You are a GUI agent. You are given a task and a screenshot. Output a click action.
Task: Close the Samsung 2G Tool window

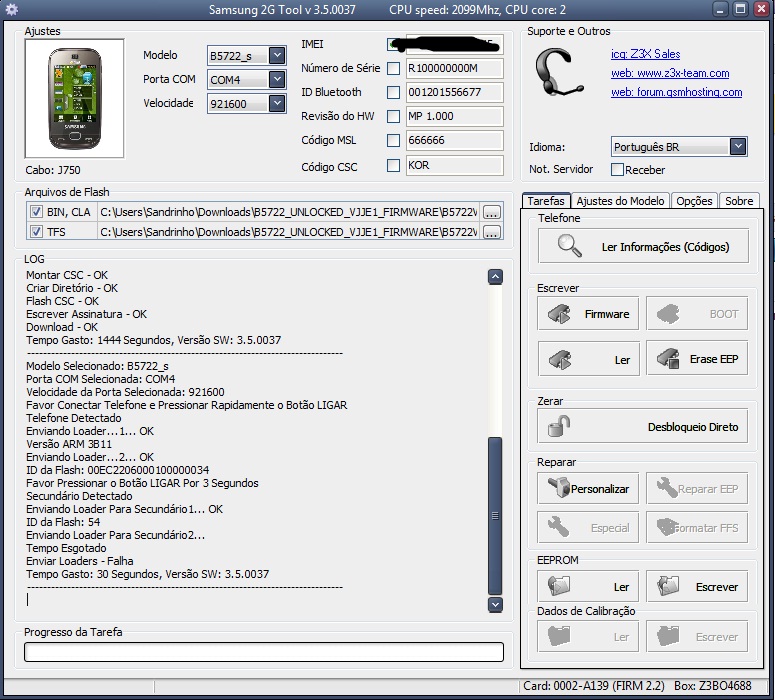coord(761,9)
